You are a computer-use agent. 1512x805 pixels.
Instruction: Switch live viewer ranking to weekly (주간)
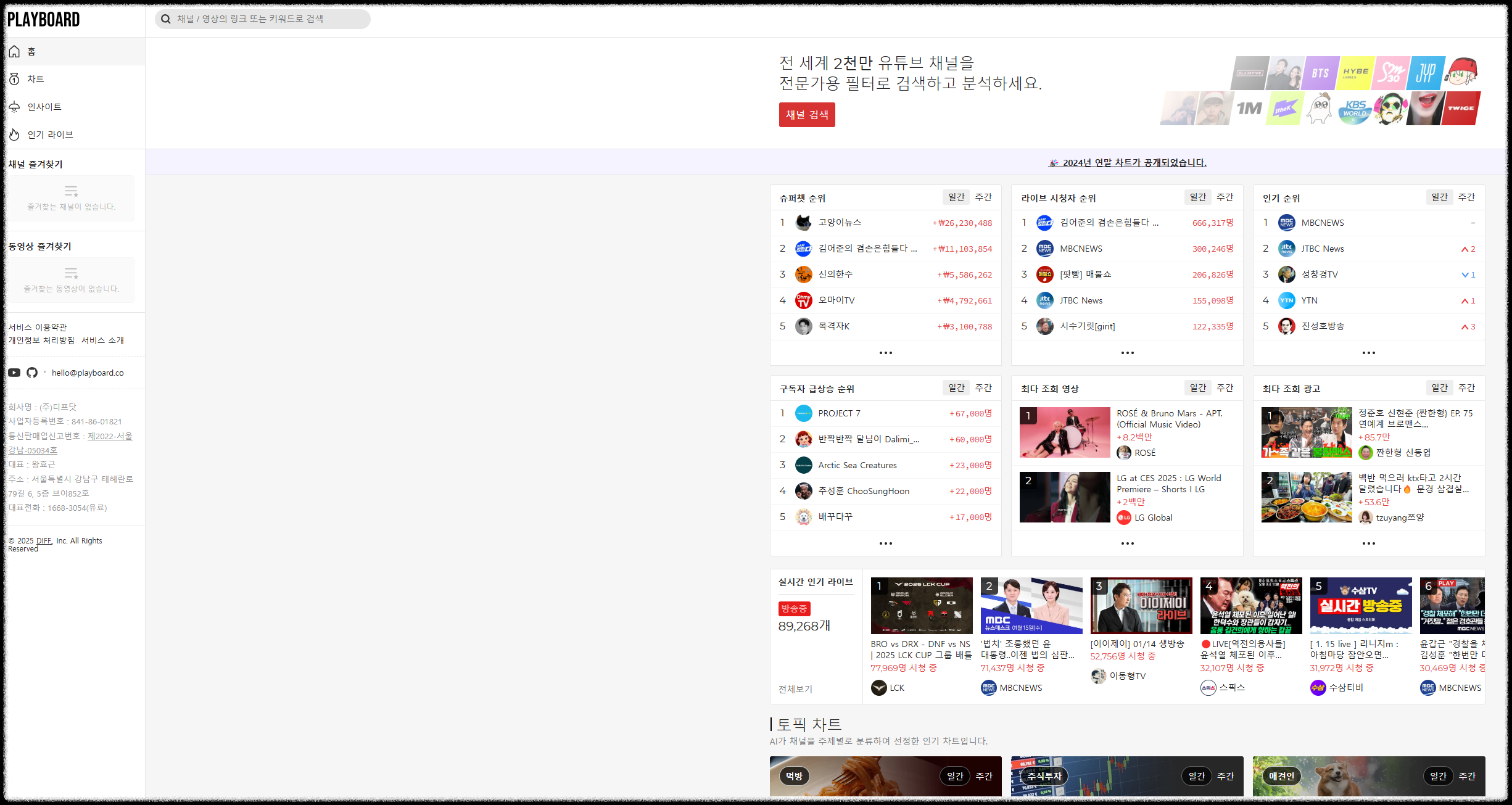1225,197
